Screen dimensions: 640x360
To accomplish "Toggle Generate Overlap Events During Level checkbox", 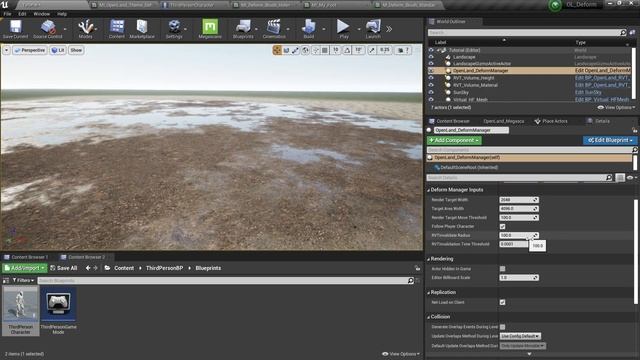I will click(502, 327).
